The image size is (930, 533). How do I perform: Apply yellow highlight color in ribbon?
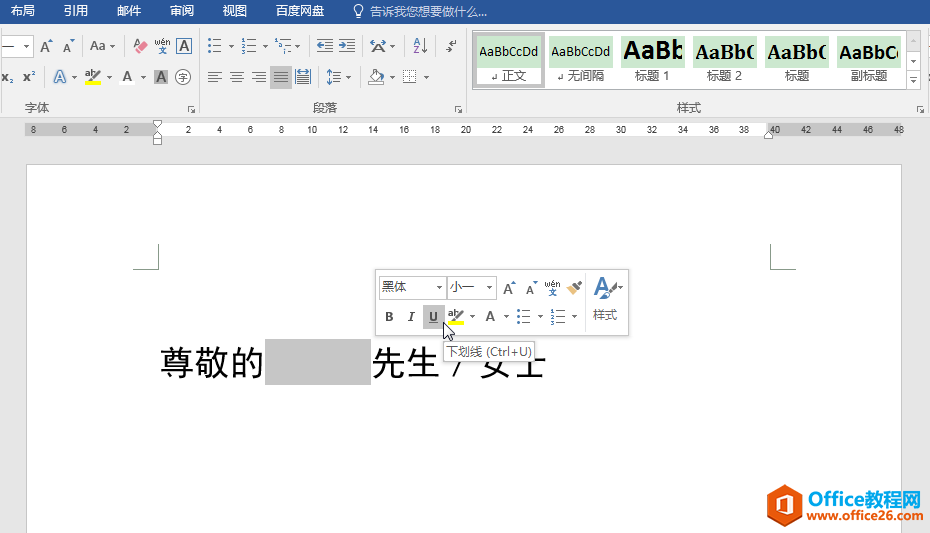(93, 77)
